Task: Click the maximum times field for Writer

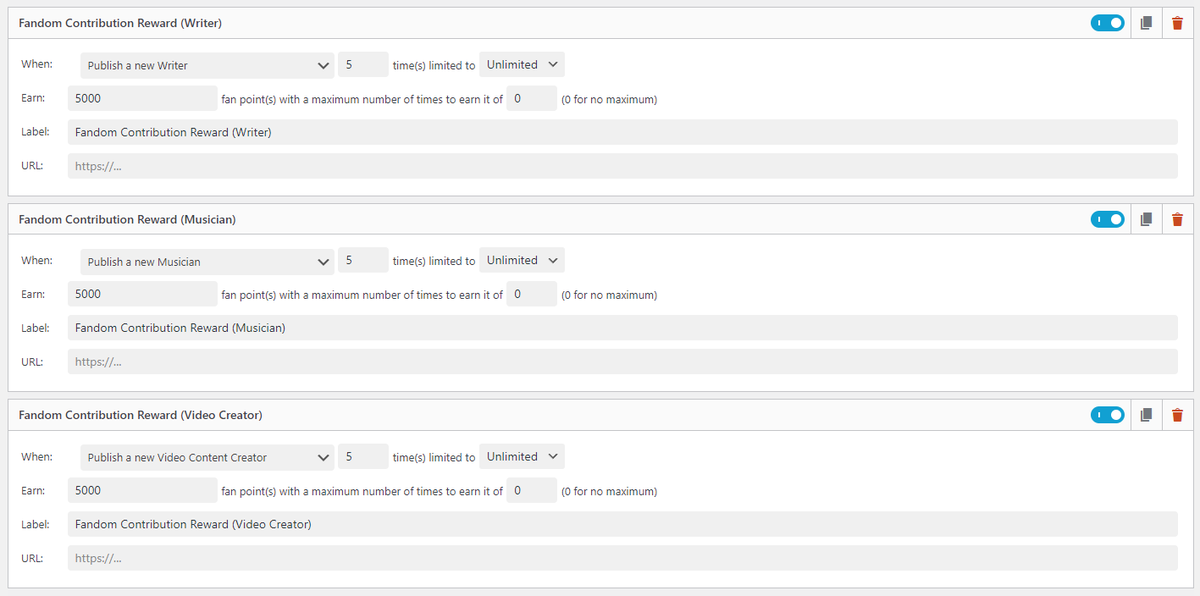Action: 532,98
